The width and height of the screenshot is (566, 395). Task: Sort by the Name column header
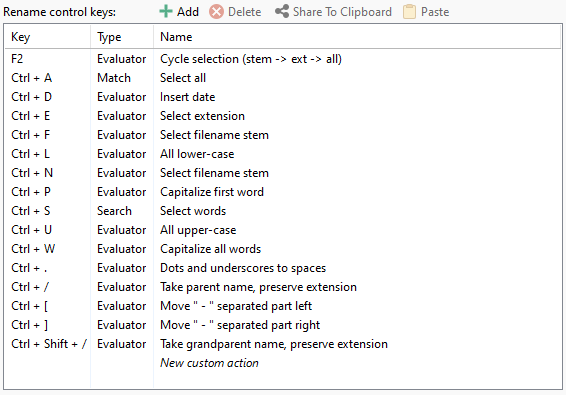pos(357,37)
